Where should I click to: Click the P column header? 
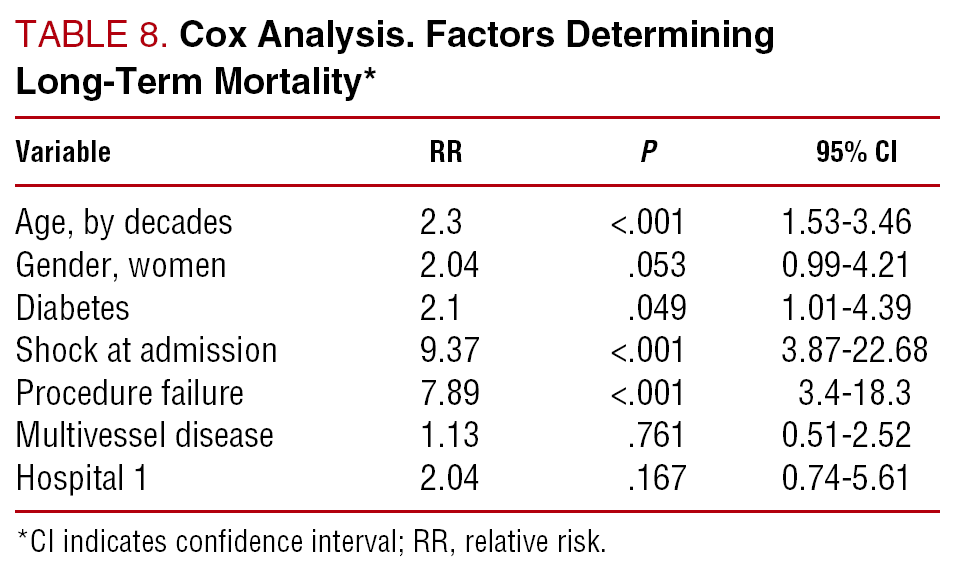(x=649, y=153)
